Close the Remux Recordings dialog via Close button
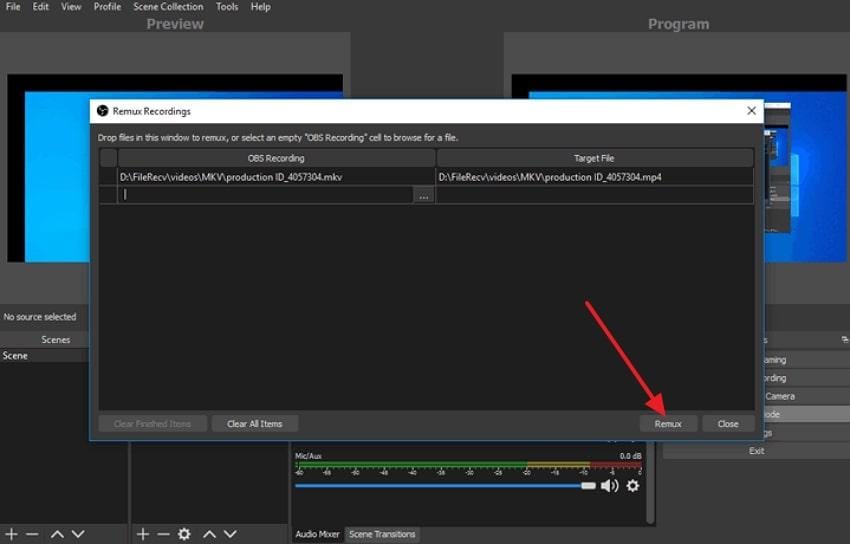 click(x=728, y=424)
